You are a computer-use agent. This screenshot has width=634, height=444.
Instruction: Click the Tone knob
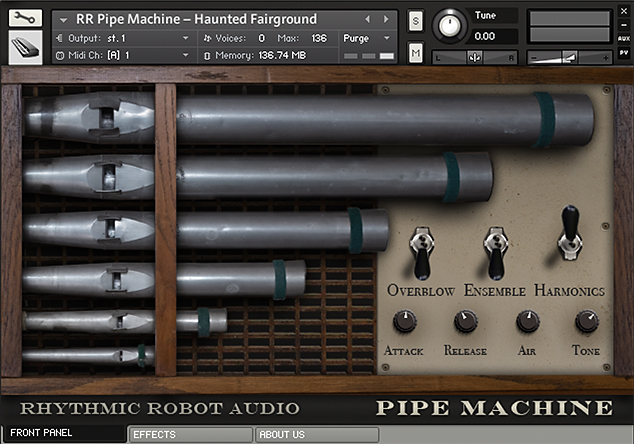tap(587, 321)
